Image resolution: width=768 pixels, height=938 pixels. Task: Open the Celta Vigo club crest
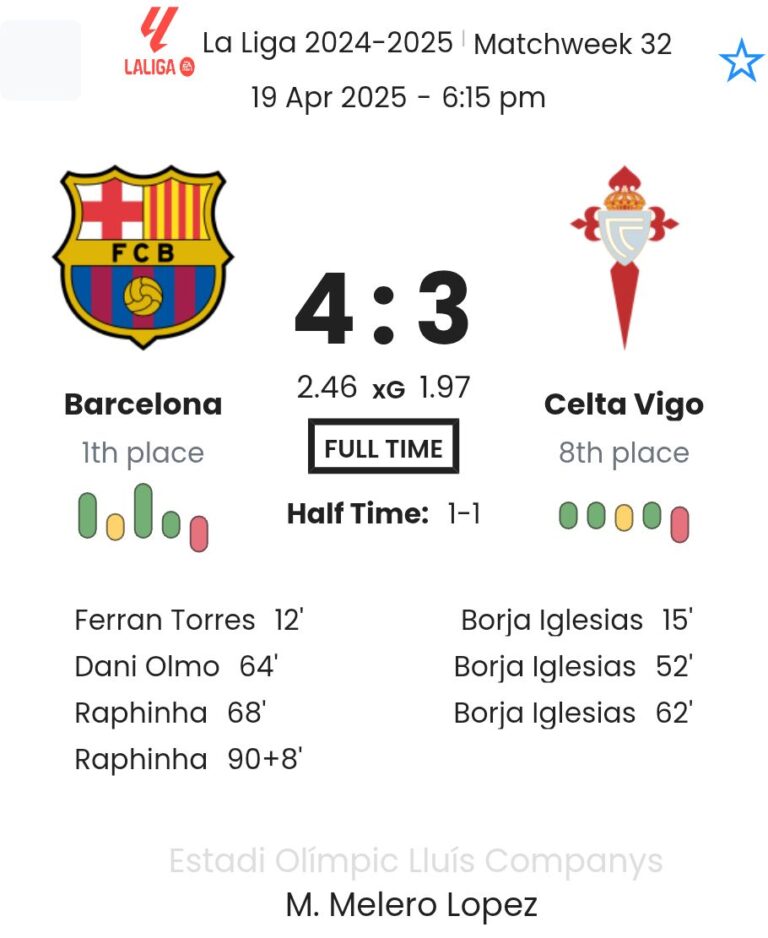pyautogui.click(x=624, y=256)
